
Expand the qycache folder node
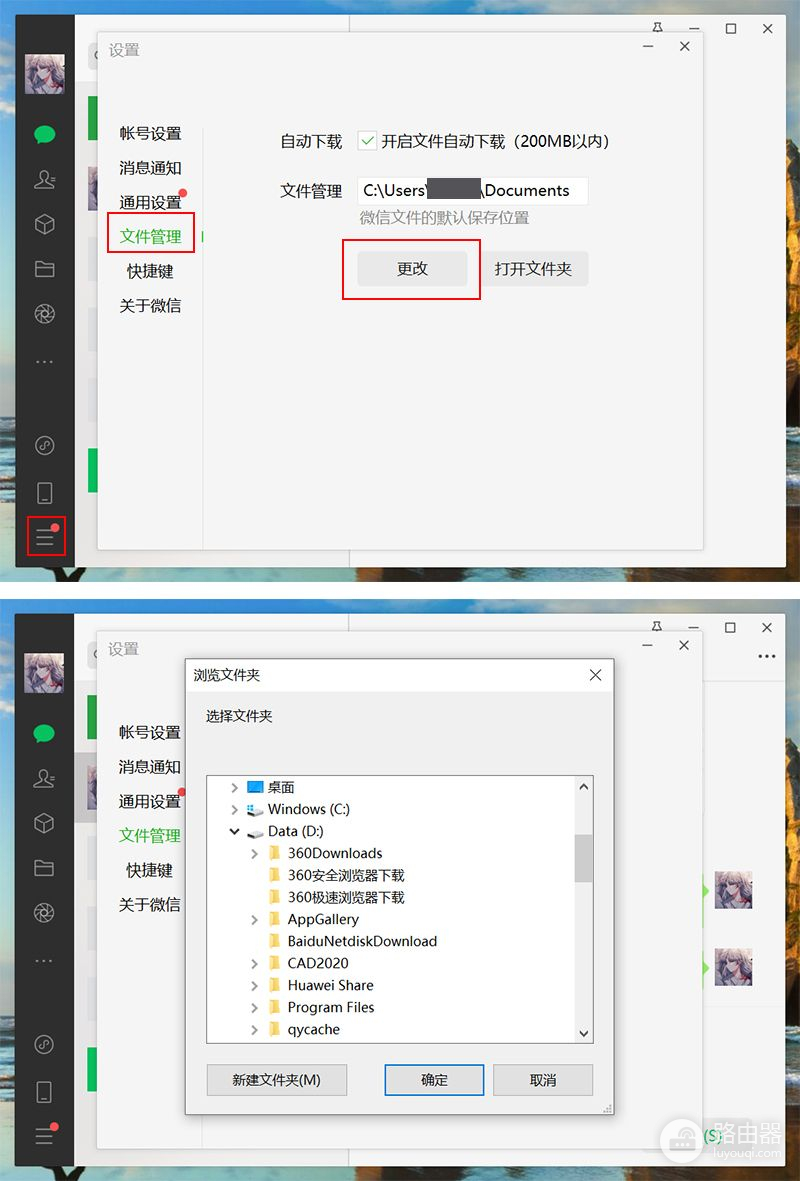click(x=255, y=1030)
